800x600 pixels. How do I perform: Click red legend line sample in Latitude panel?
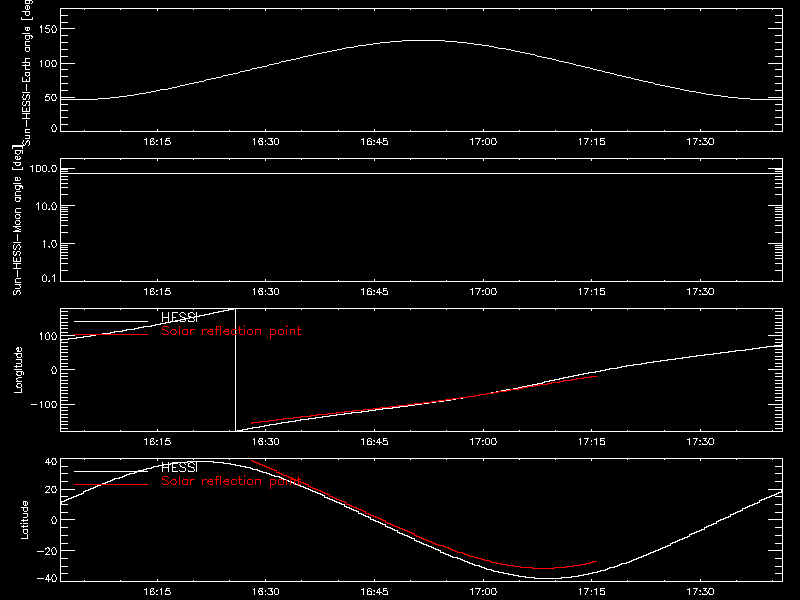coord(111,485)
